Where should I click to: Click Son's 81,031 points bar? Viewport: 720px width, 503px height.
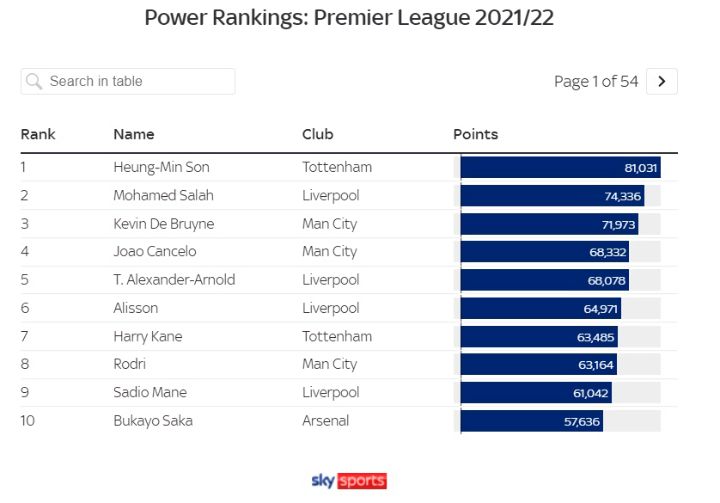(560, 167)
